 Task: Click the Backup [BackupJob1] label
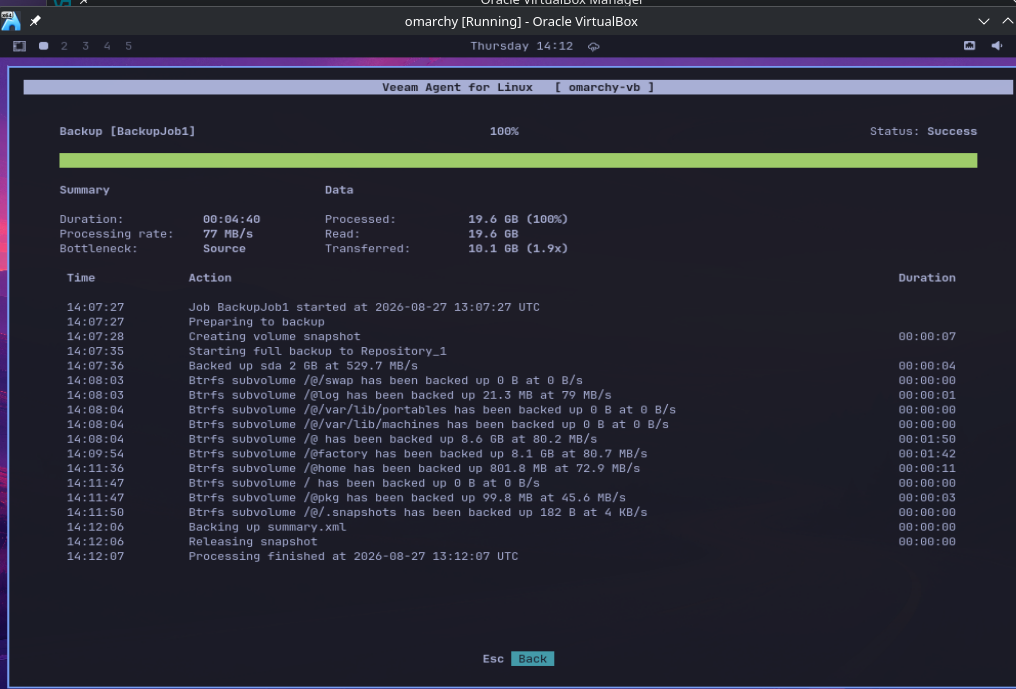[127, 131]
